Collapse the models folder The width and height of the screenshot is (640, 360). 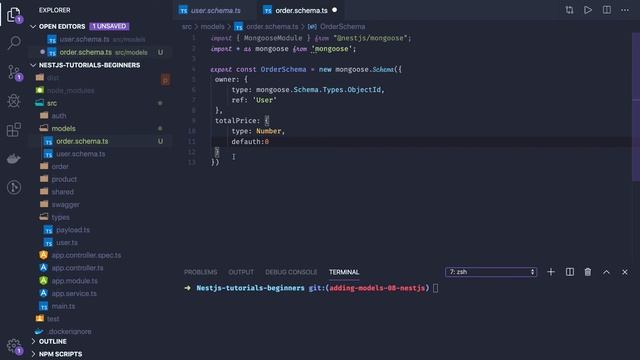(100, 129)
